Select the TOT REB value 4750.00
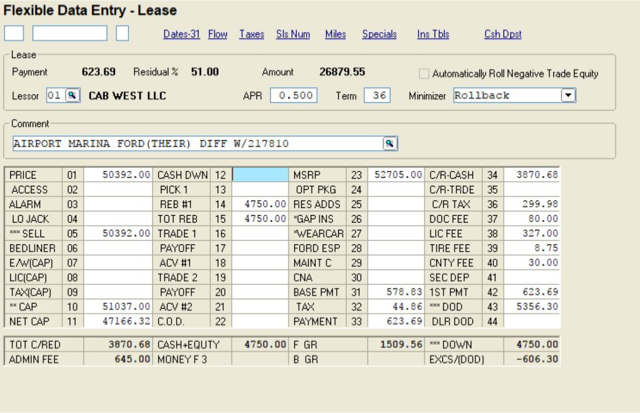Image resolution: width=640 pixels, height=413 pixels. [x=260, y=219]
